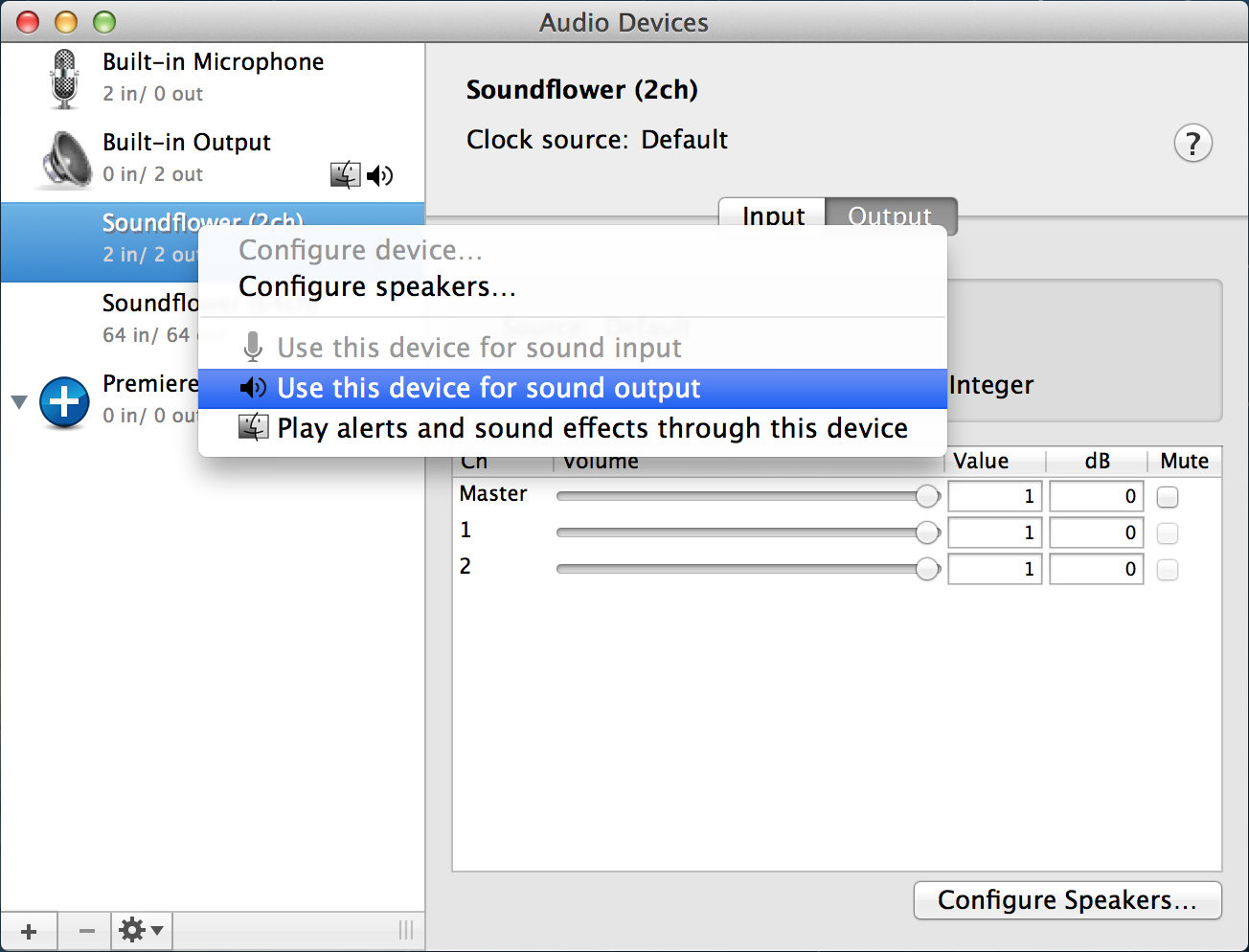Image resolution: width=1249 pixels, height=952 pixels.
Task: Toggle the Mute checkbox for channel 1
Action: point(1168,533)
